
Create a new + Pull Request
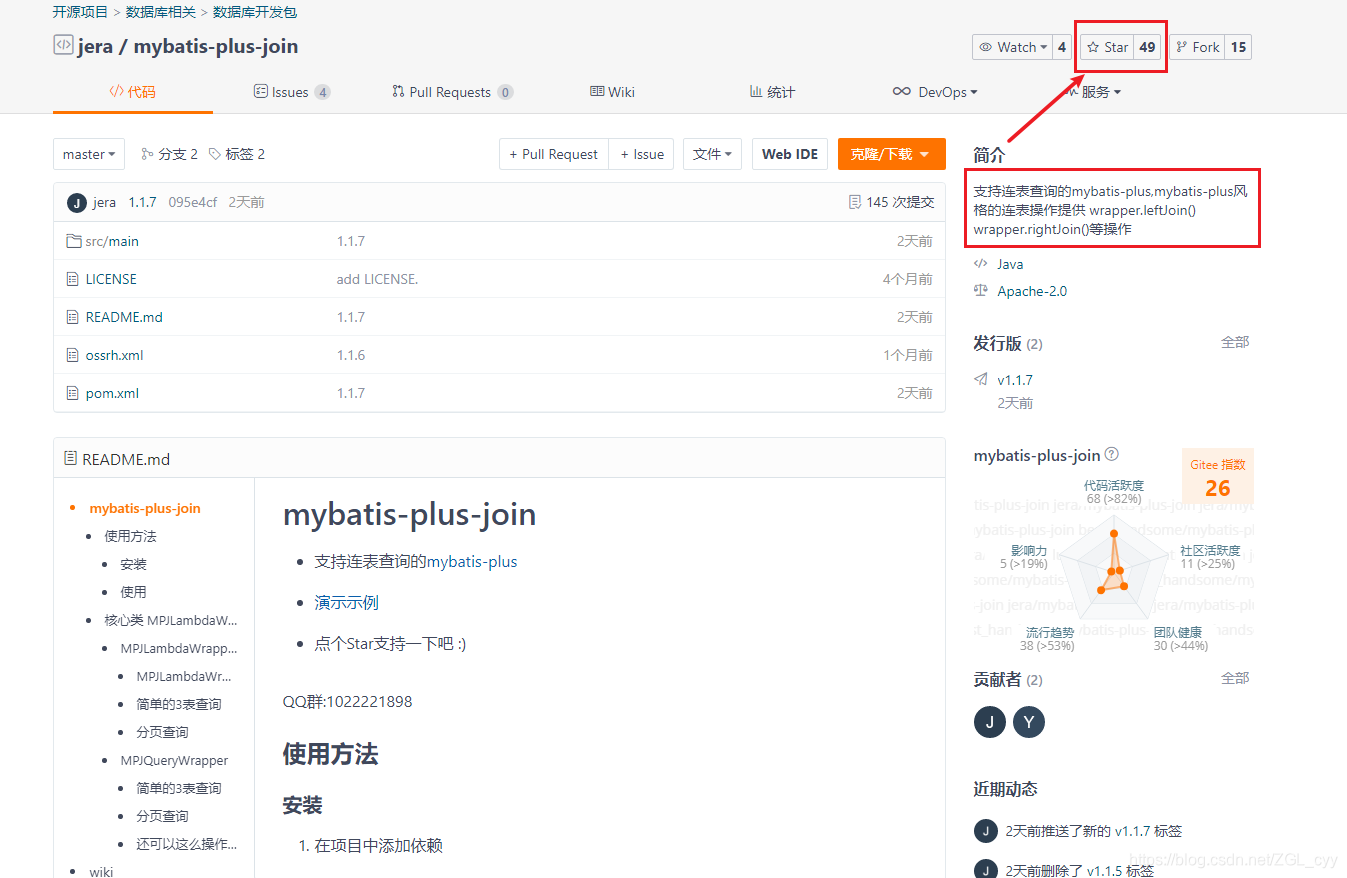click(554, 154)
